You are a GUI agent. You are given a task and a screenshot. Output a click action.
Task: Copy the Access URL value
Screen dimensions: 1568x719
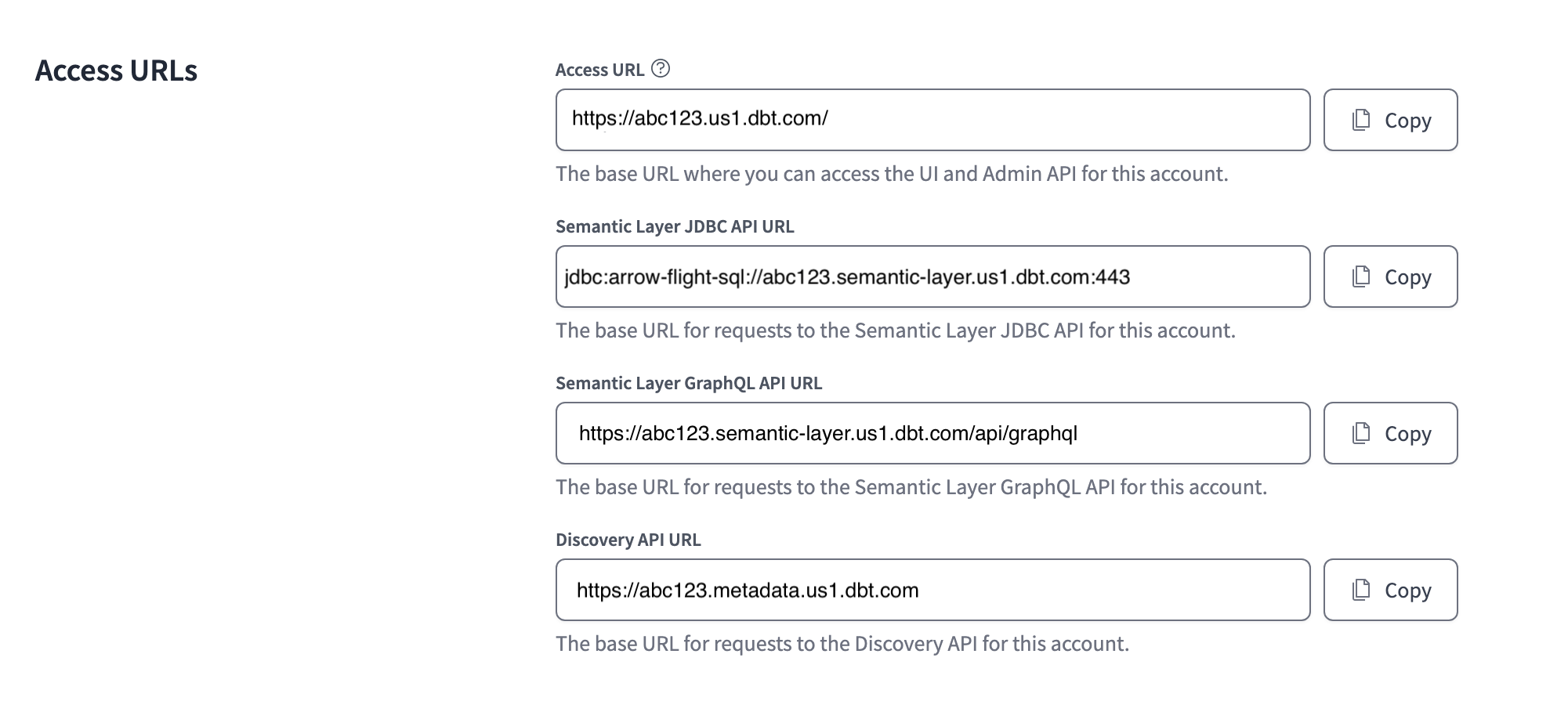1390,120
